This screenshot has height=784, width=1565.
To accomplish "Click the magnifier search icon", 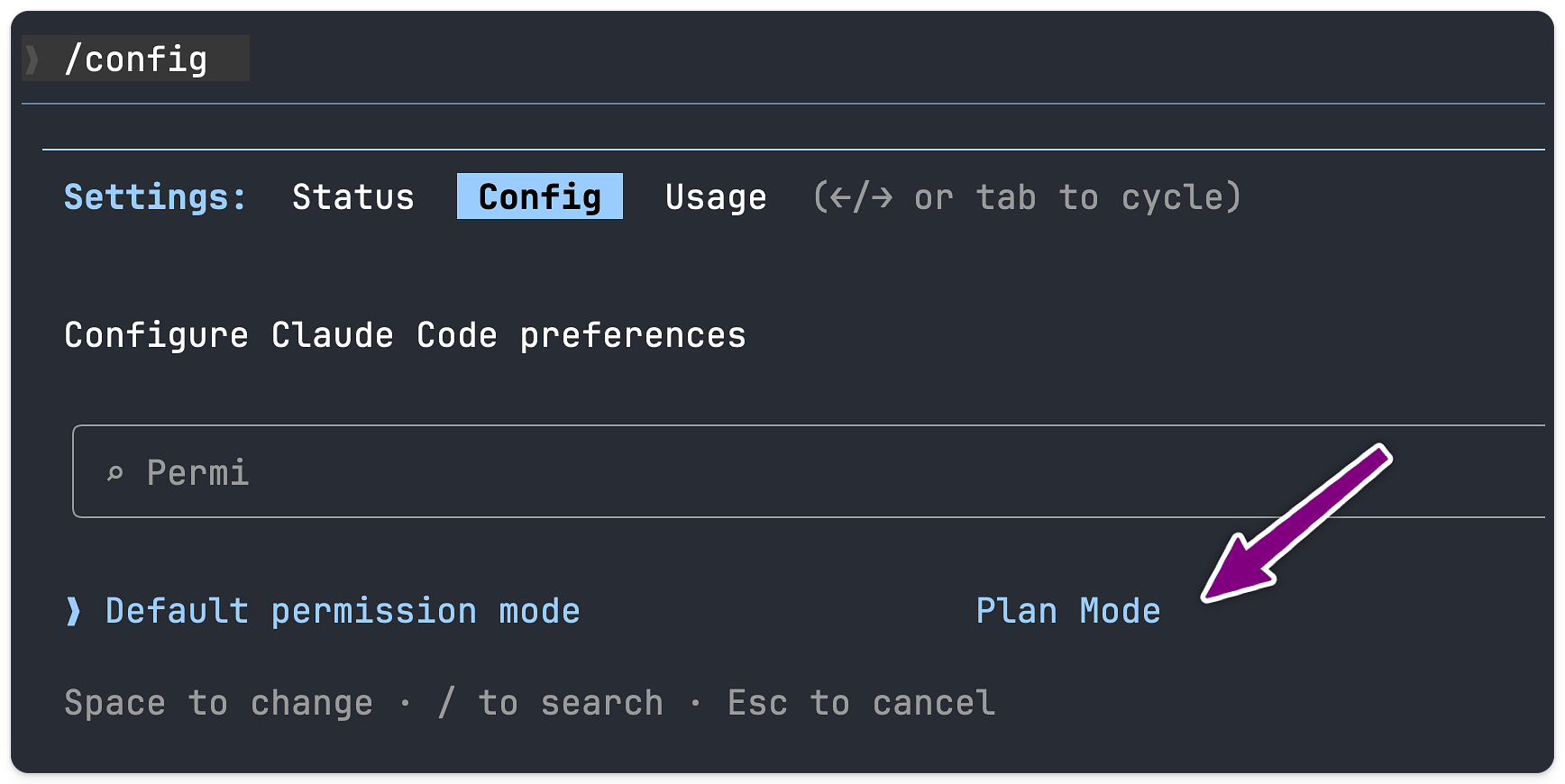I will [114, 473].
